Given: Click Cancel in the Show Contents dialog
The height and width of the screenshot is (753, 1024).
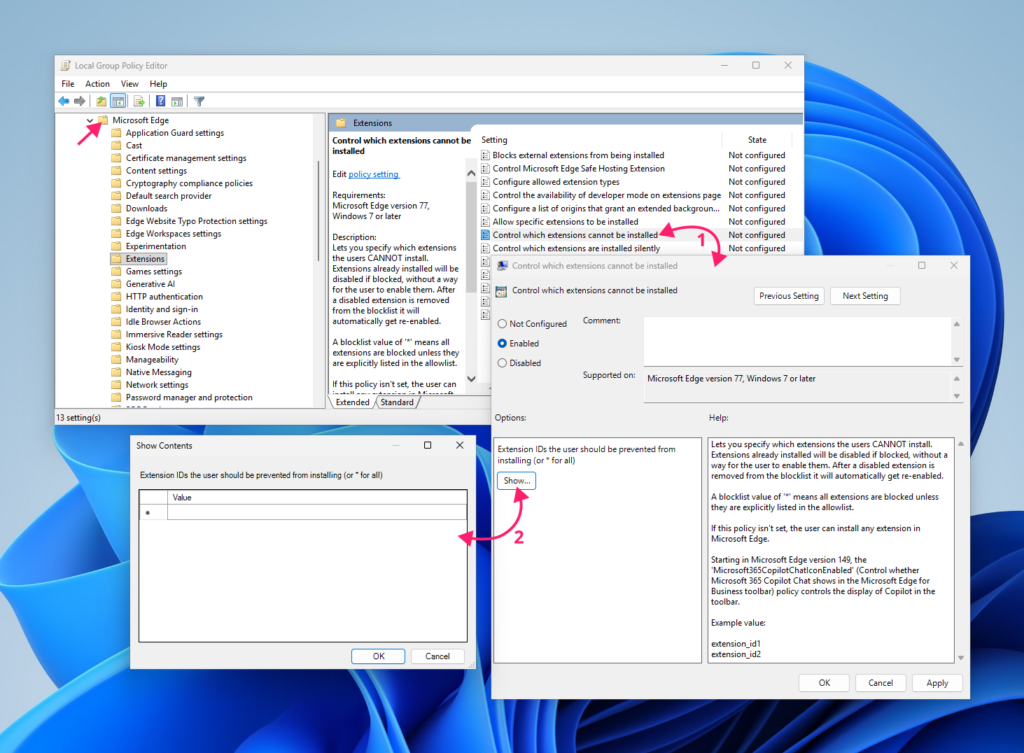Looking at the screenshot, I should (x=438, y=656).
